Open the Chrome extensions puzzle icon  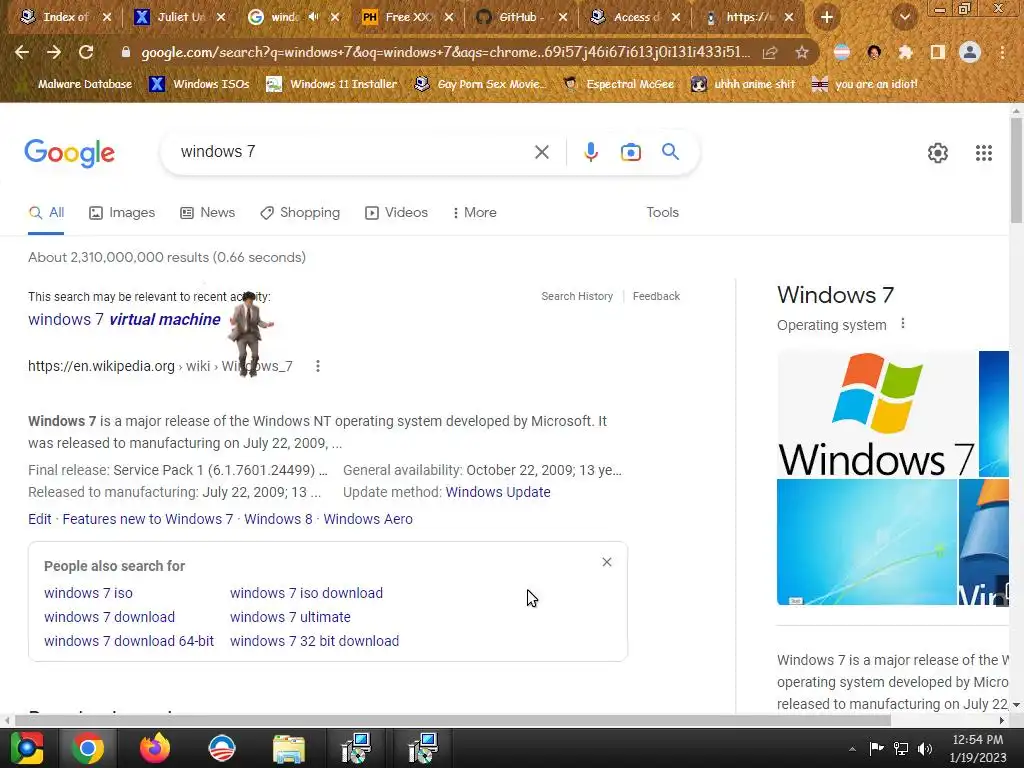905,52
